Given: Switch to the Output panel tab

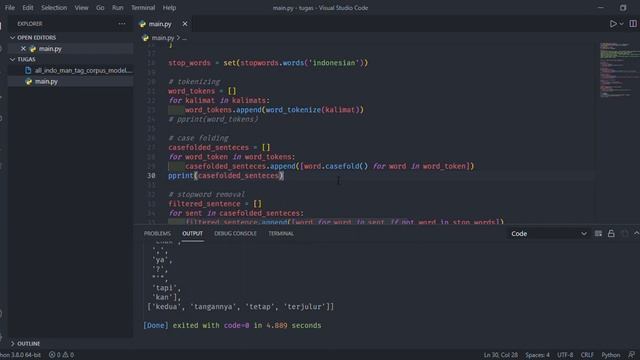Looking at the screenshot, I should pos(192,233).
